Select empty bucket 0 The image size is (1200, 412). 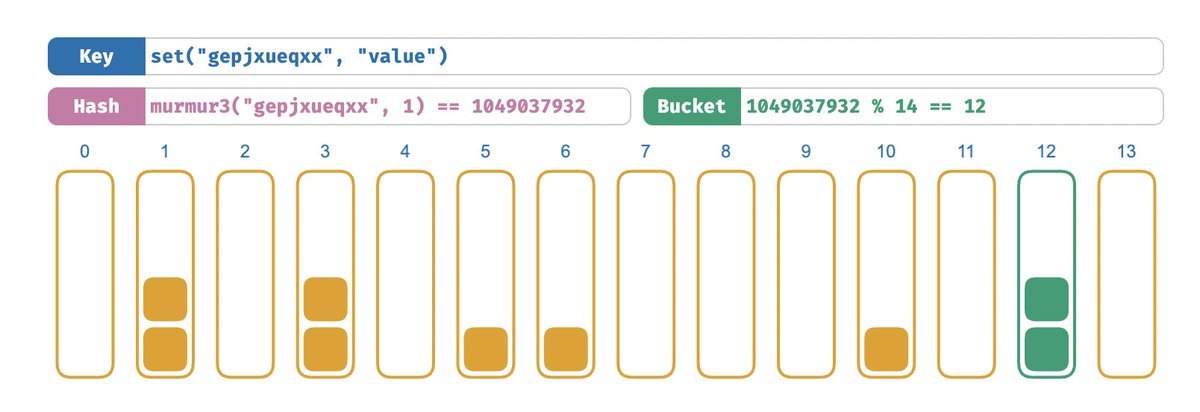85,274
